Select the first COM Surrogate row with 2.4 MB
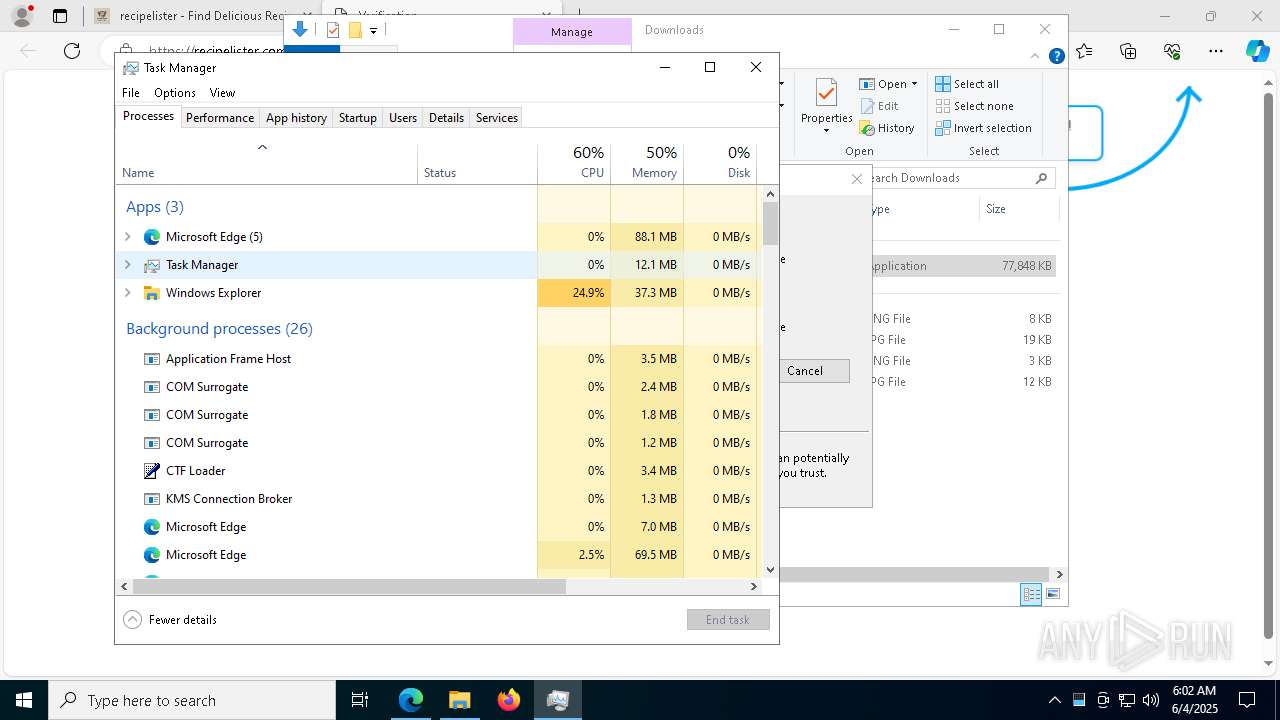The width and height of the screenshot is (1280, 720). click(x=437, y=387)
